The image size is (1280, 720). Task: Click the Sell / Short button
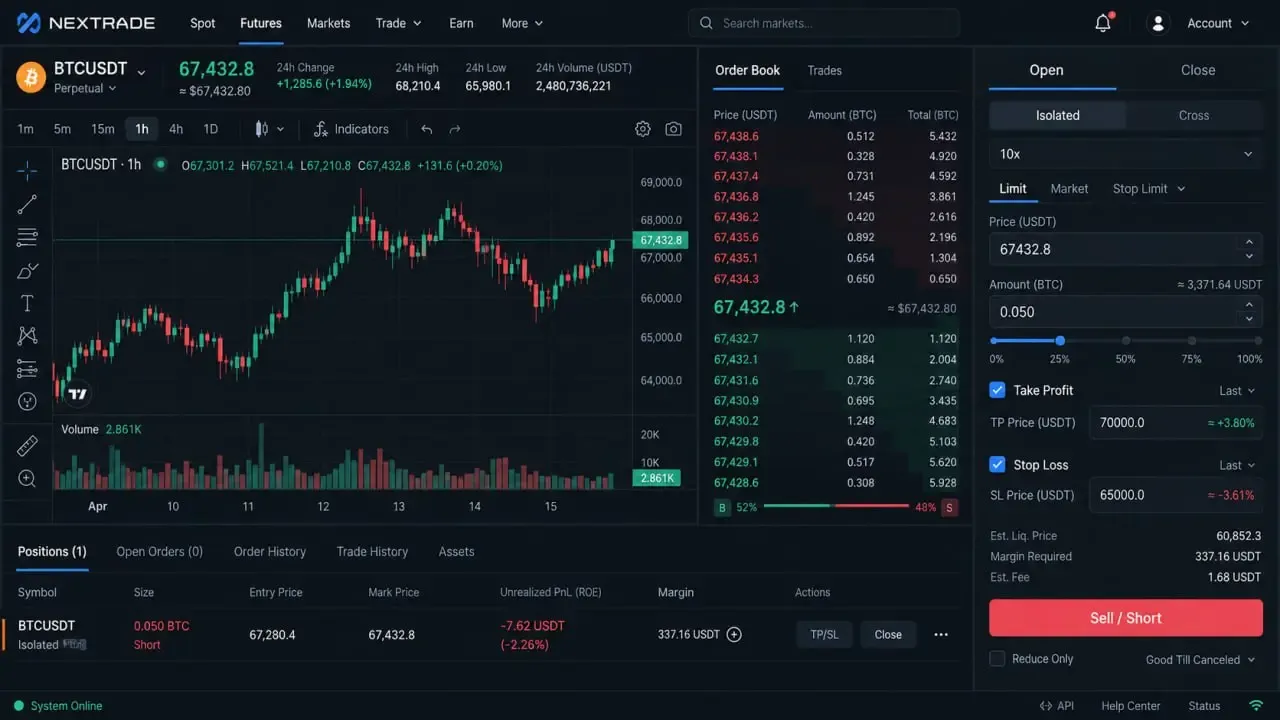coord(1126,618)
